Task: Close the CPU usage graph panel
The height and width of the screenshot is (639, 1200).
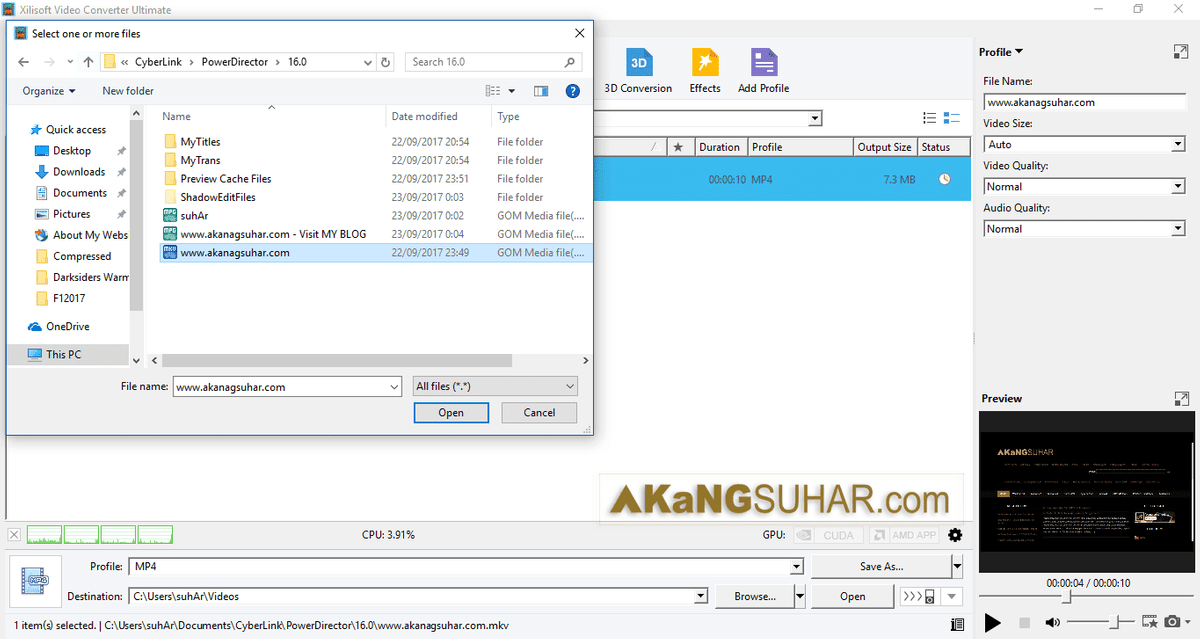Action: (14, 535)
